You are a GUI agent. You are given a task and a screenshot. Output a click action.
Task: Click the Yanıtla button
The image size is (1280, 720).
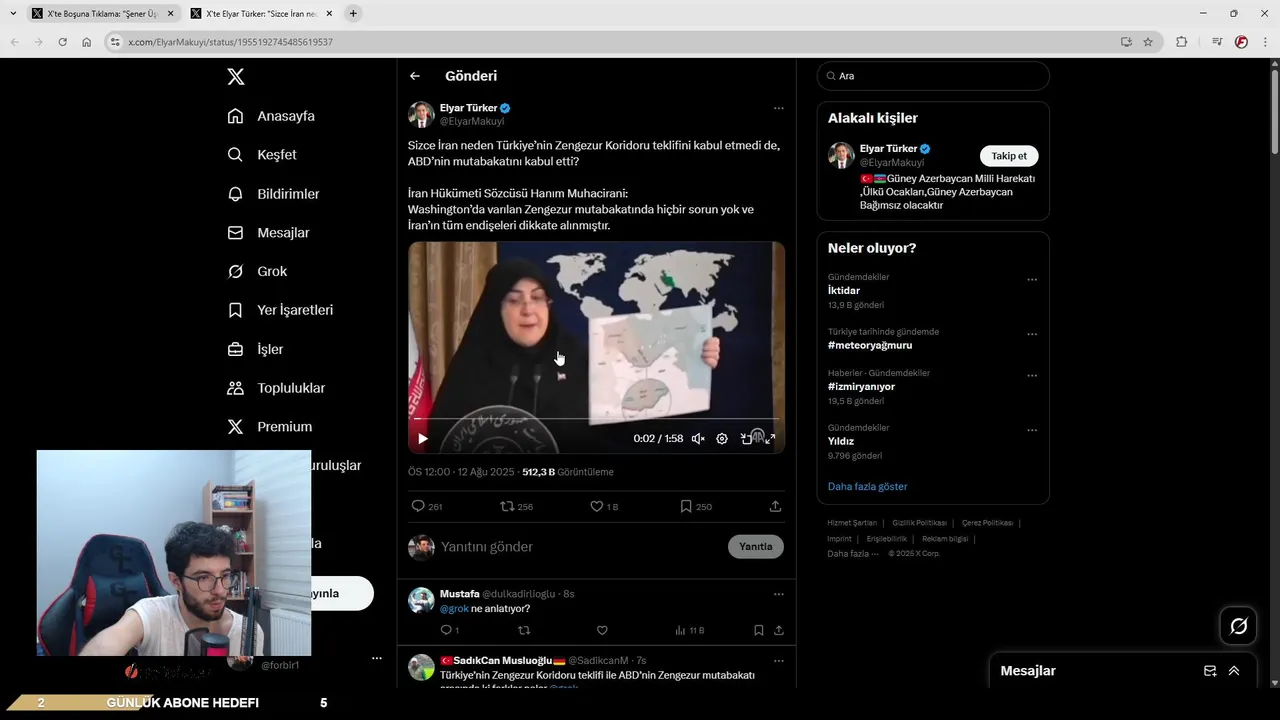[x=756, y=546]
